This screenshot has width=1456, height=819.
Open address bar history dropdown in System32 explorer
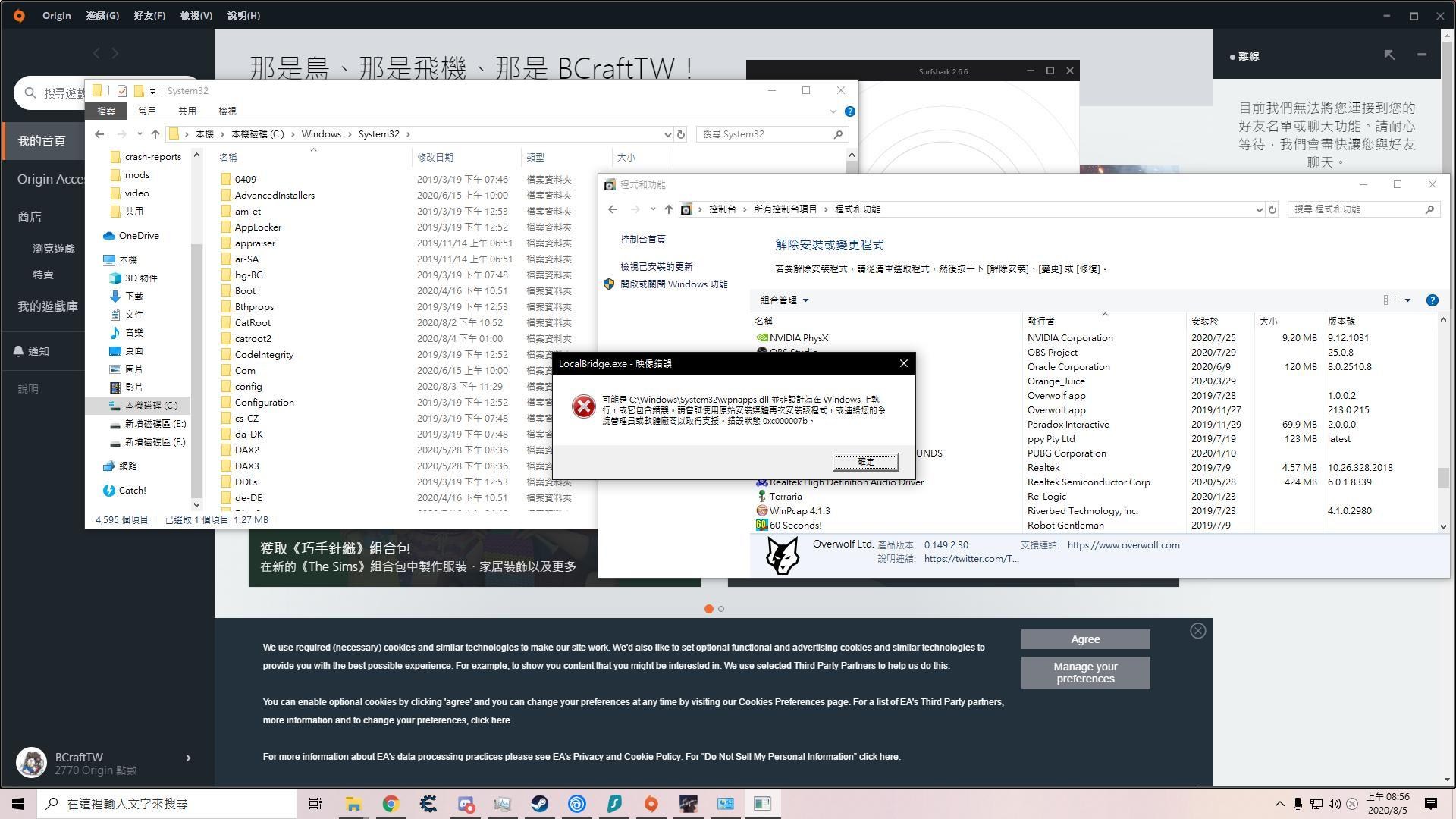point(667,134)
